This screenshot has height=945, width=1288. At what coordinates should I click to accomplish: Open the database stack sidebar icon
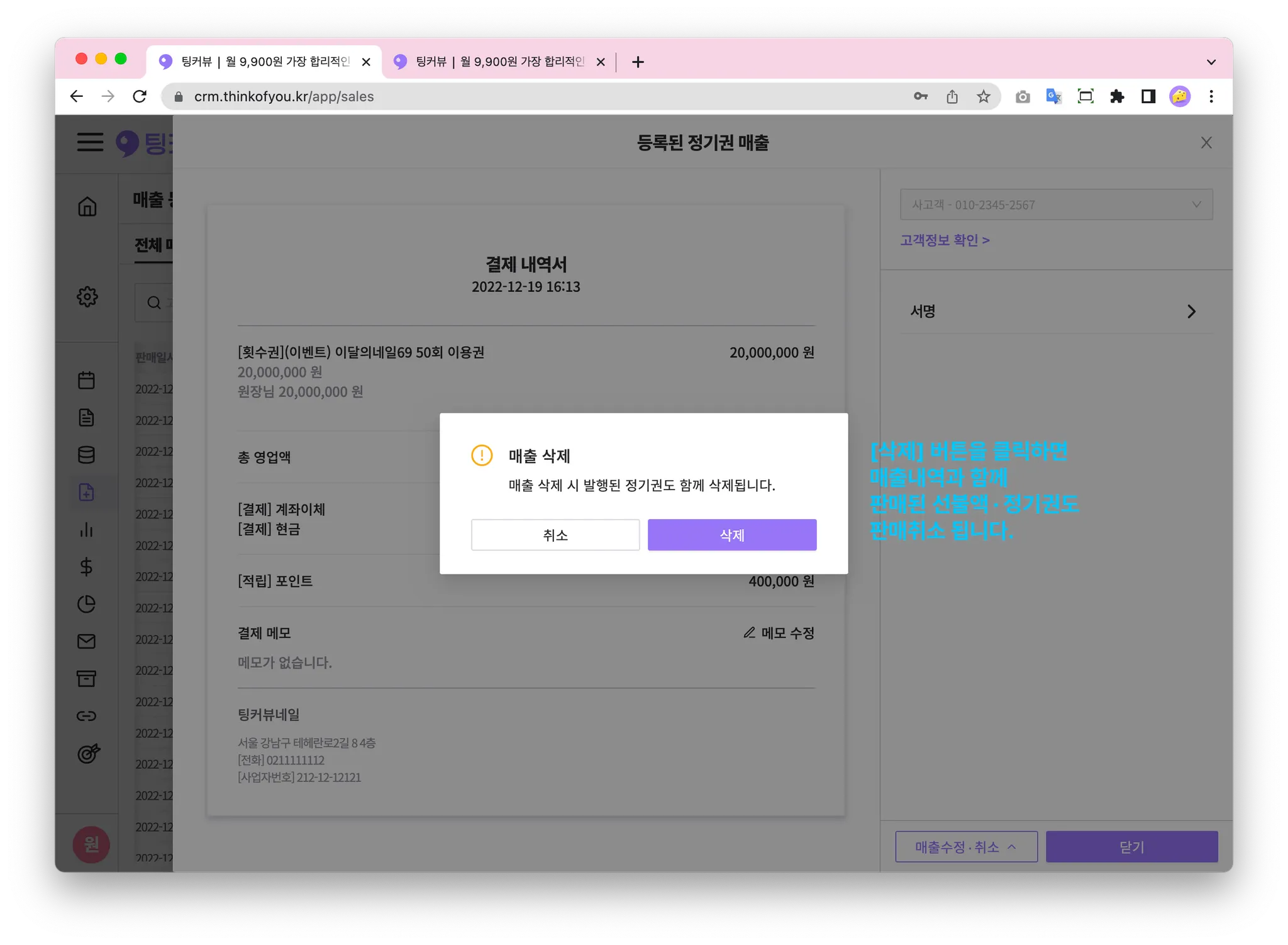coord(86,455)
